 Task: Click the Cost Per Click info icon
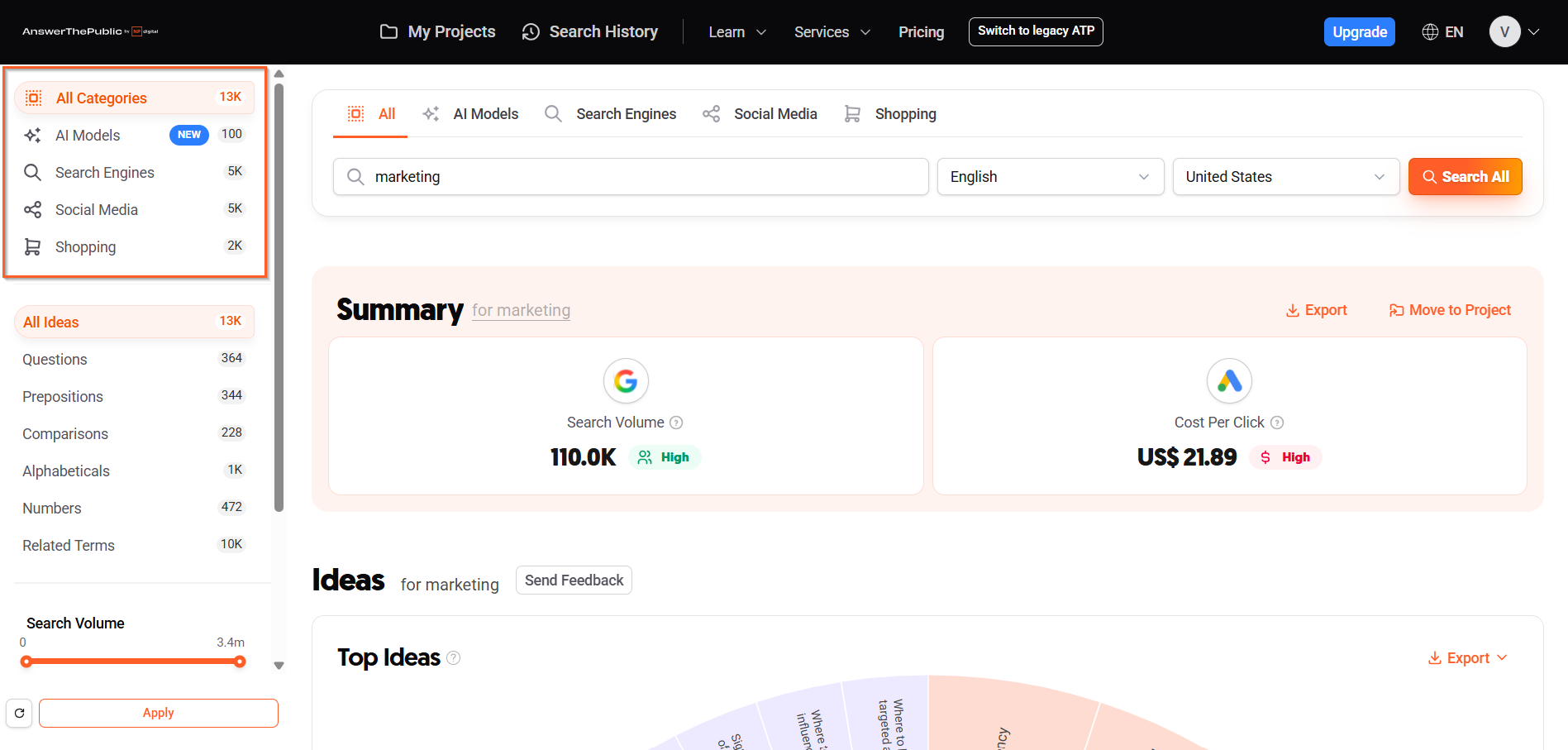coord(1277,423)
